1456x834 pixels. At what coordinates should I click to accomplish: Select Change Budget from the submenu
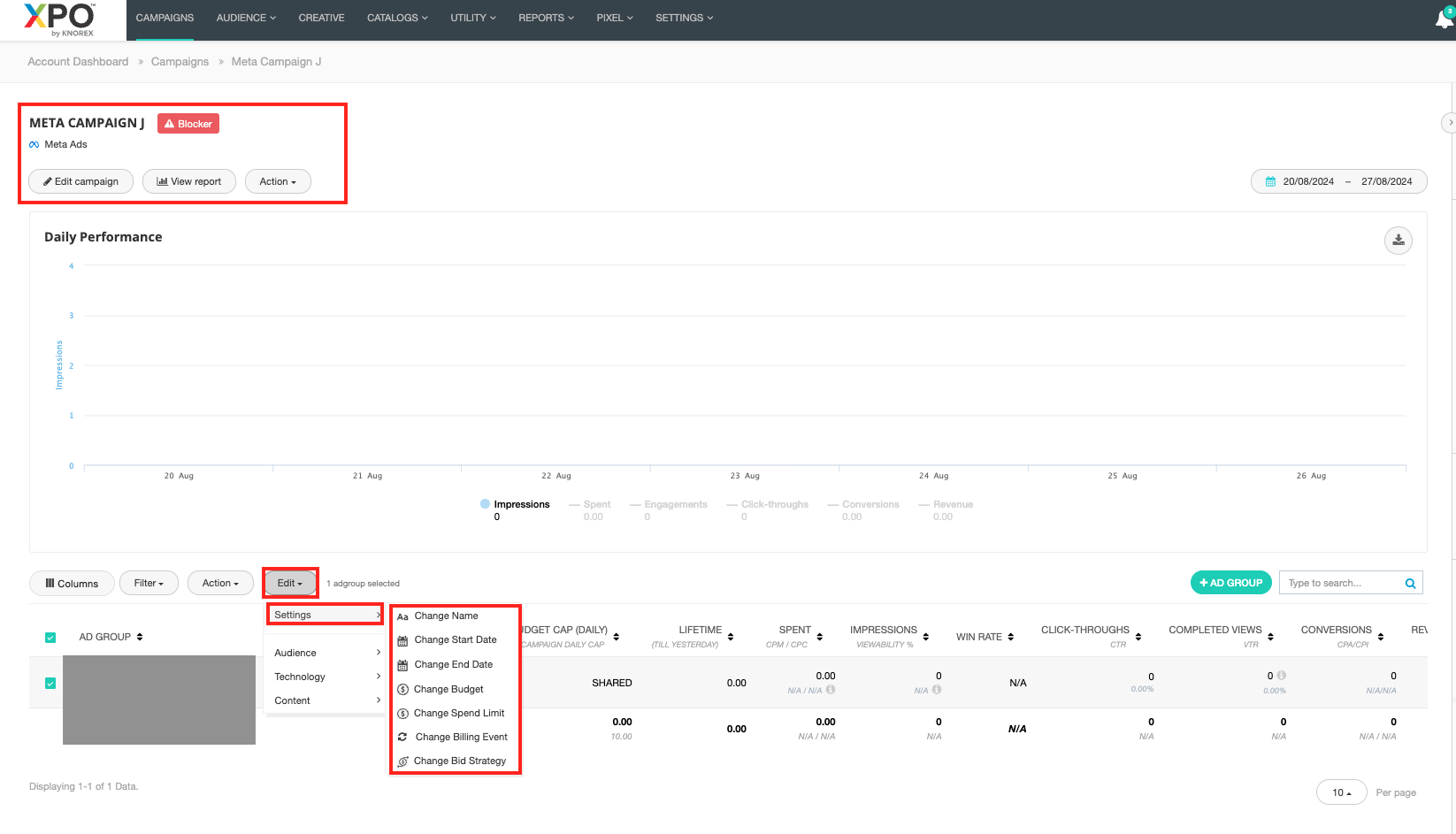click(x=448, y=689)
